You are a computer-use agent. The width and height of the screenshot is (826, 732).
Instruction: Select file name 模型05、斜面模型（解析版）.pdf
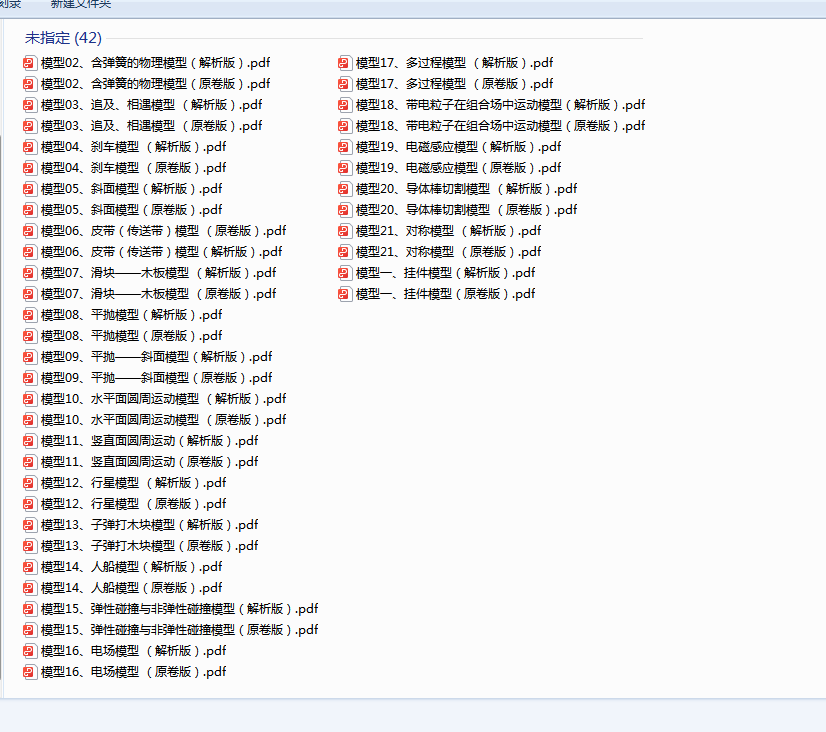[x=132, y=189]
